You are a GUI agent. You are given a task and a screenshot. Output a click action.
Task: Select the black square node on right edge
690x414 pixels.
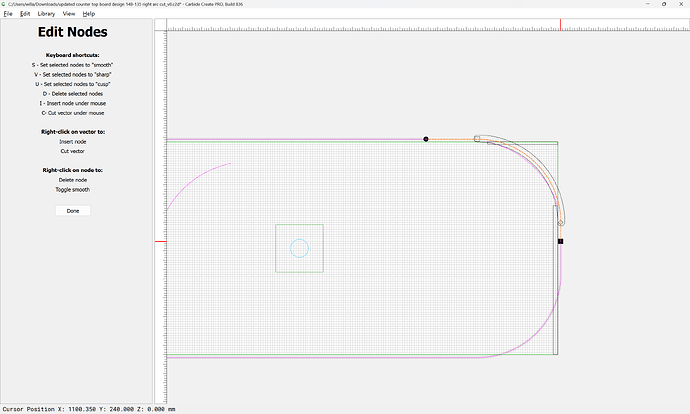tap(560, 241)
